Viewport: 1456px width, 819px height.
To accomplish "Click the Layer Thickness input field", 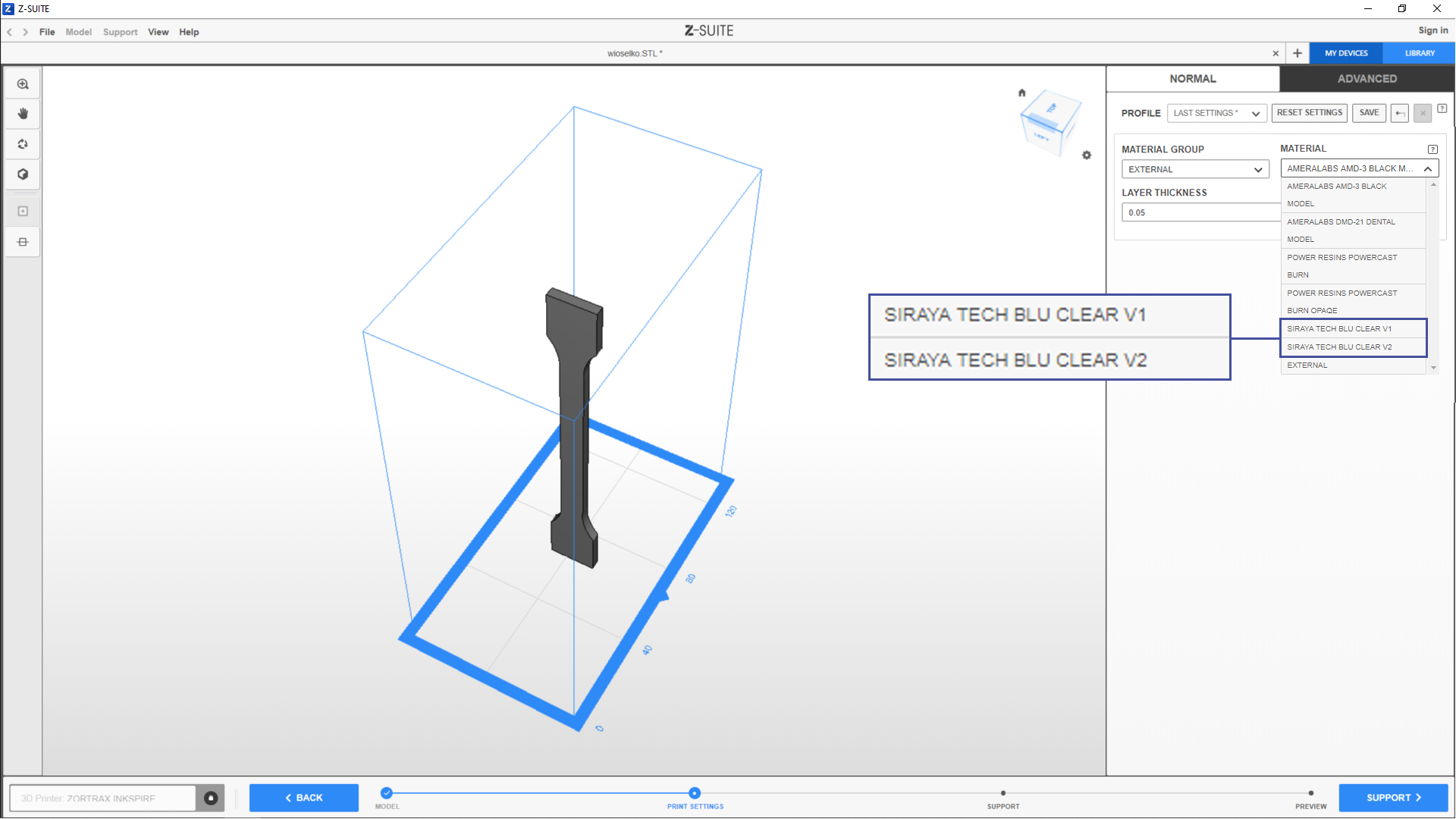I will tap(1201, 212).
